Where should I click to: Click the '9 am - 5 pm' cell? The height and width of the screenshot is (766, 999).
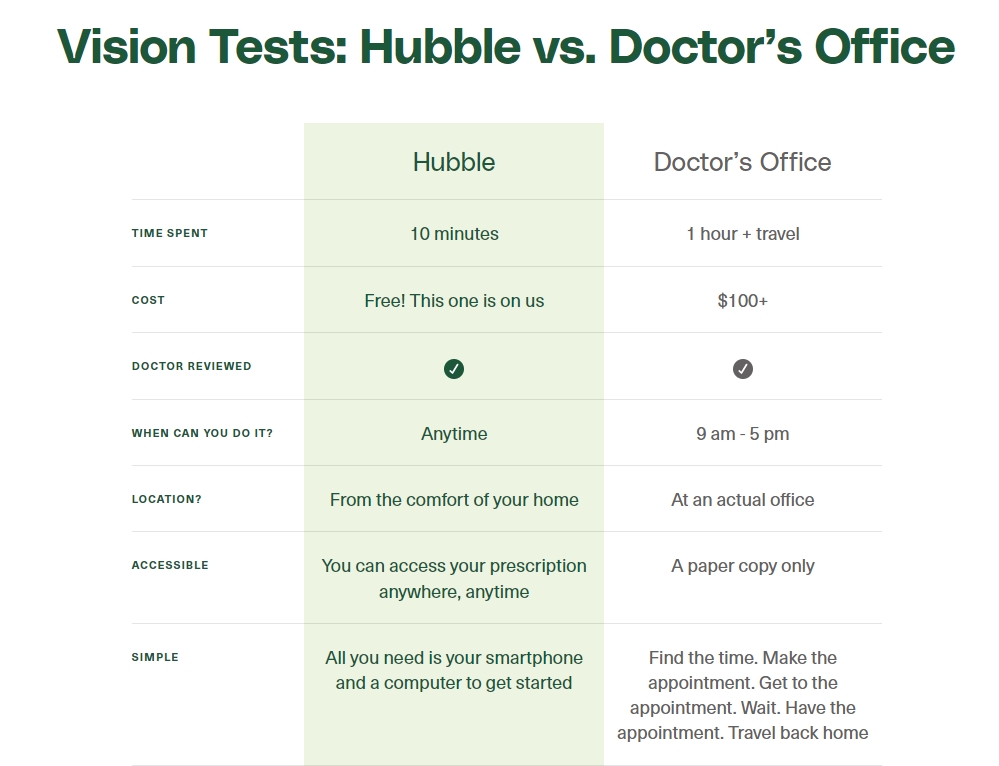743,434
